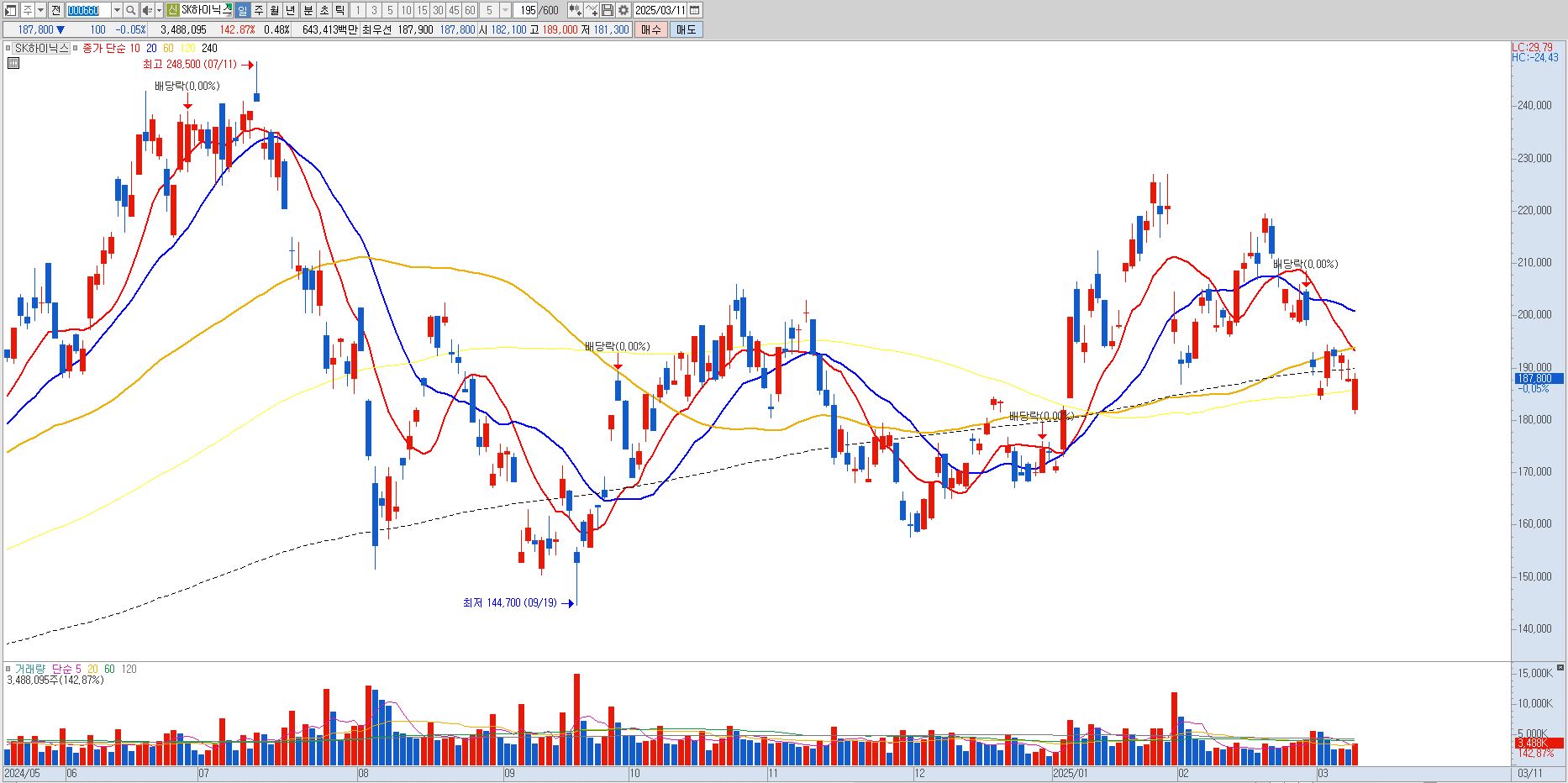This screenshot has width=1568, height=783.
Task: Click the green 신 badge icon
Action: pos(172,10)
